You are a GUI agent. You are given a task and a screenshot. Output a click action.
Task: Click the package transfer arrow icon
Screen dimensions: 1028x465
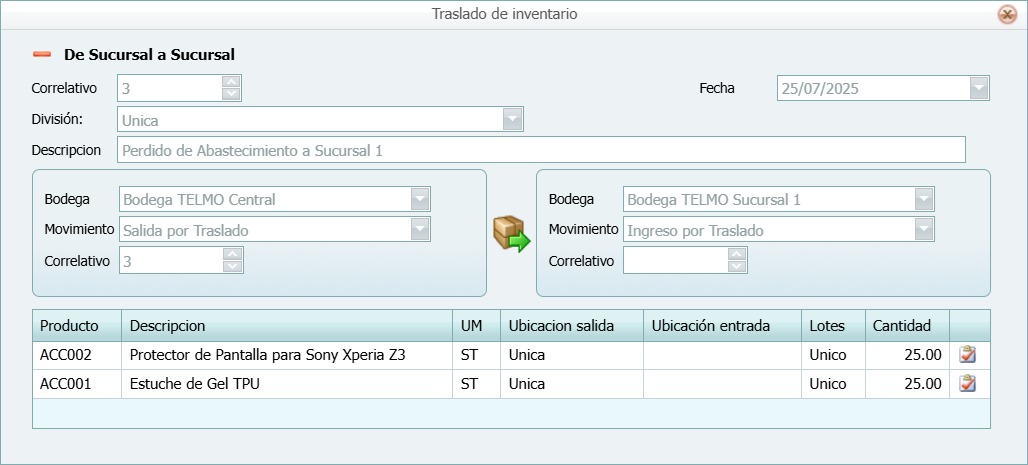click(x=511, y=233)
